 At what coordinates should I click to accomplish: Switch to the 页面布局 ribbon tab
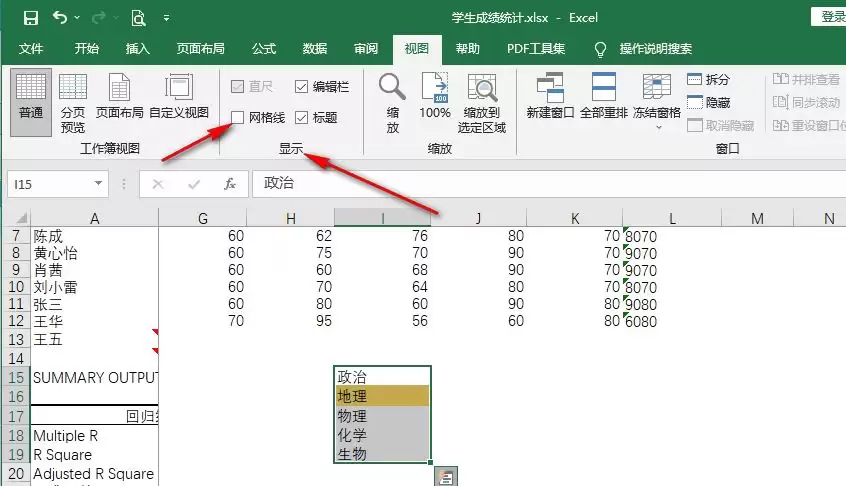(201, 49)
